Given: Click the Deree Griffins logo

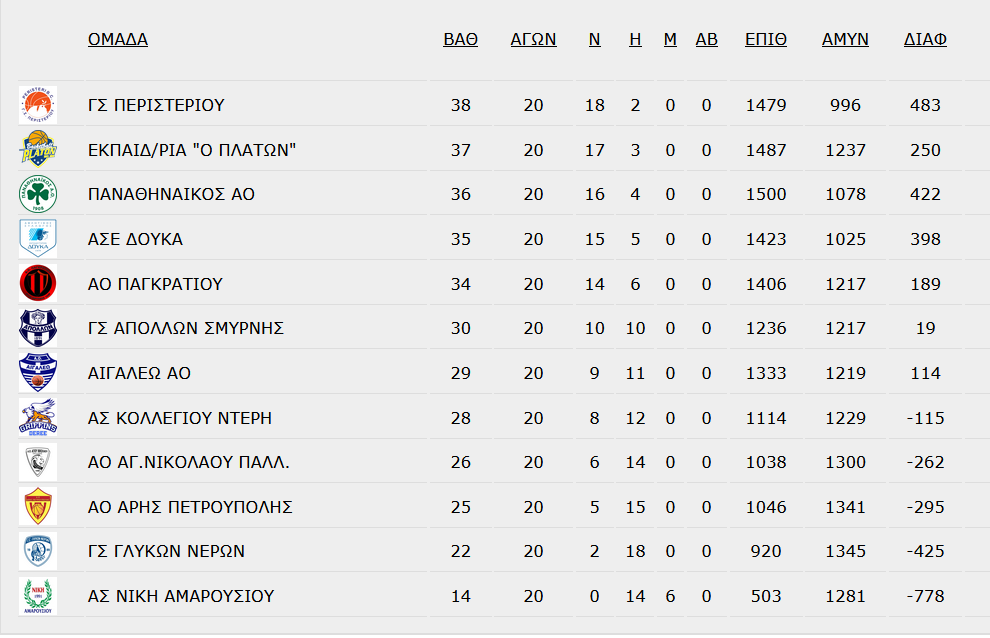Looking at the screenshot, I should 38,417.
